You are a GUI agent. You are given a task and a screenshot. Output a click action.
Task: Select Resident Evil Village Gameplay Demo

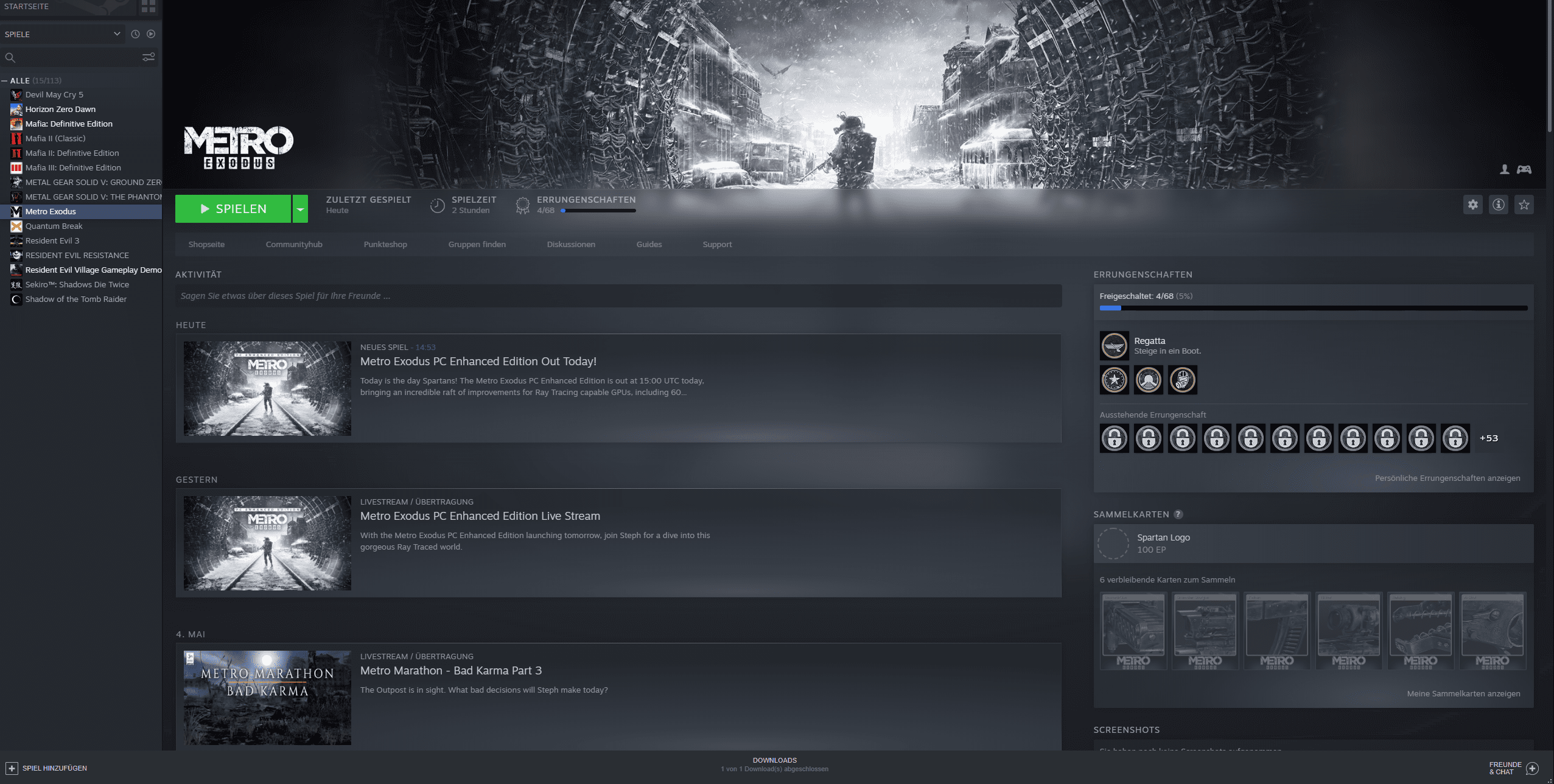pyautogui.click(x=81, y=270)
